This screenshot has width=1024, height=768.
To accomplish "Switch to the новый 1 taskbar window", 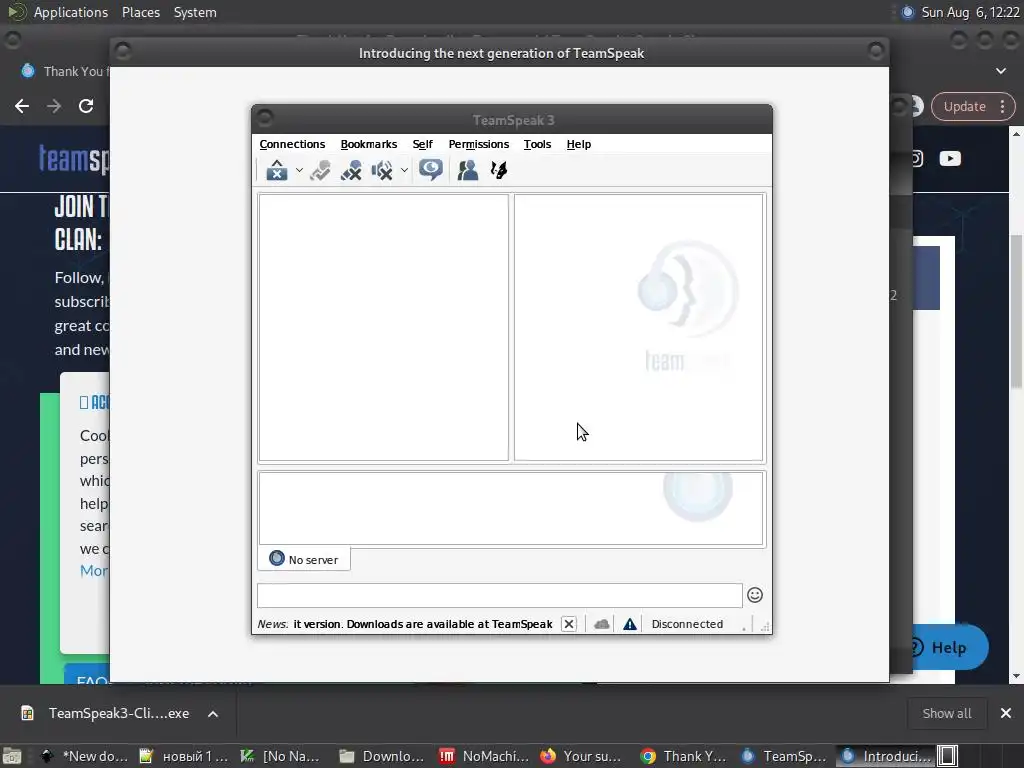I will pyautogui.click(x=184, y=756).
